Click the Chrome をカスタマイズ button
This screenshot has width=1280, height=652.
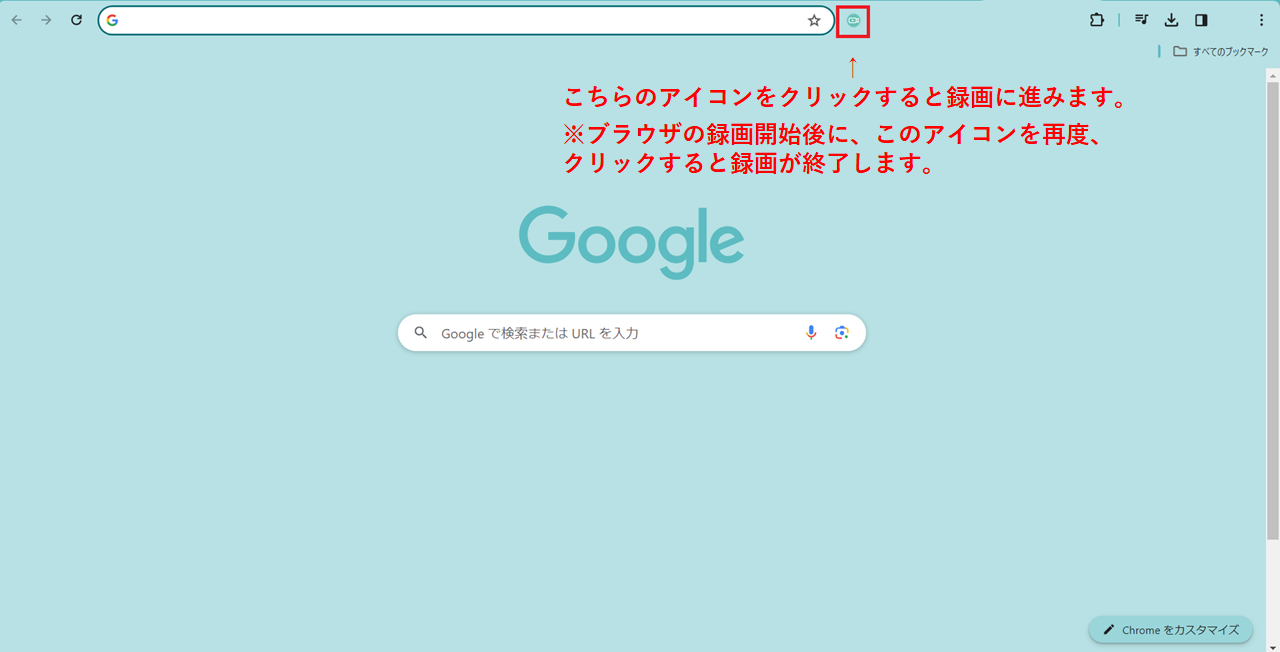1171,630
